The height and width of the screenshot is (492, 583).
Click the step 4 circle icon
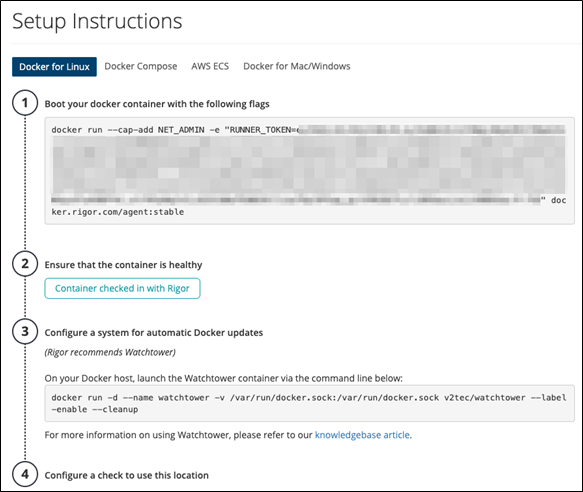25,474
